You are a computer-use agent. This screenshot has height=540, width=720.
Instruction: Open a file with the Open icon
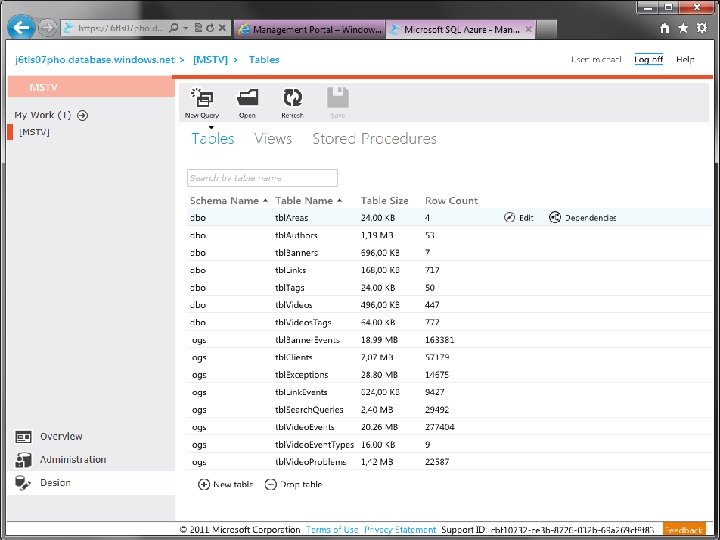(248, 97)
